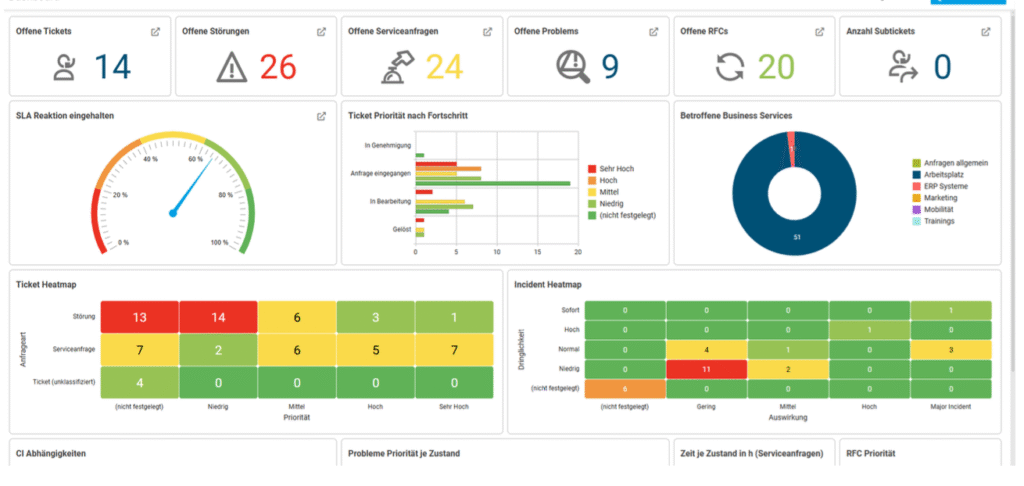Viewport: 1024px width, 486px height.
Task: Toggle Sehr Hoch legend entry
Action: coord(611,169)
